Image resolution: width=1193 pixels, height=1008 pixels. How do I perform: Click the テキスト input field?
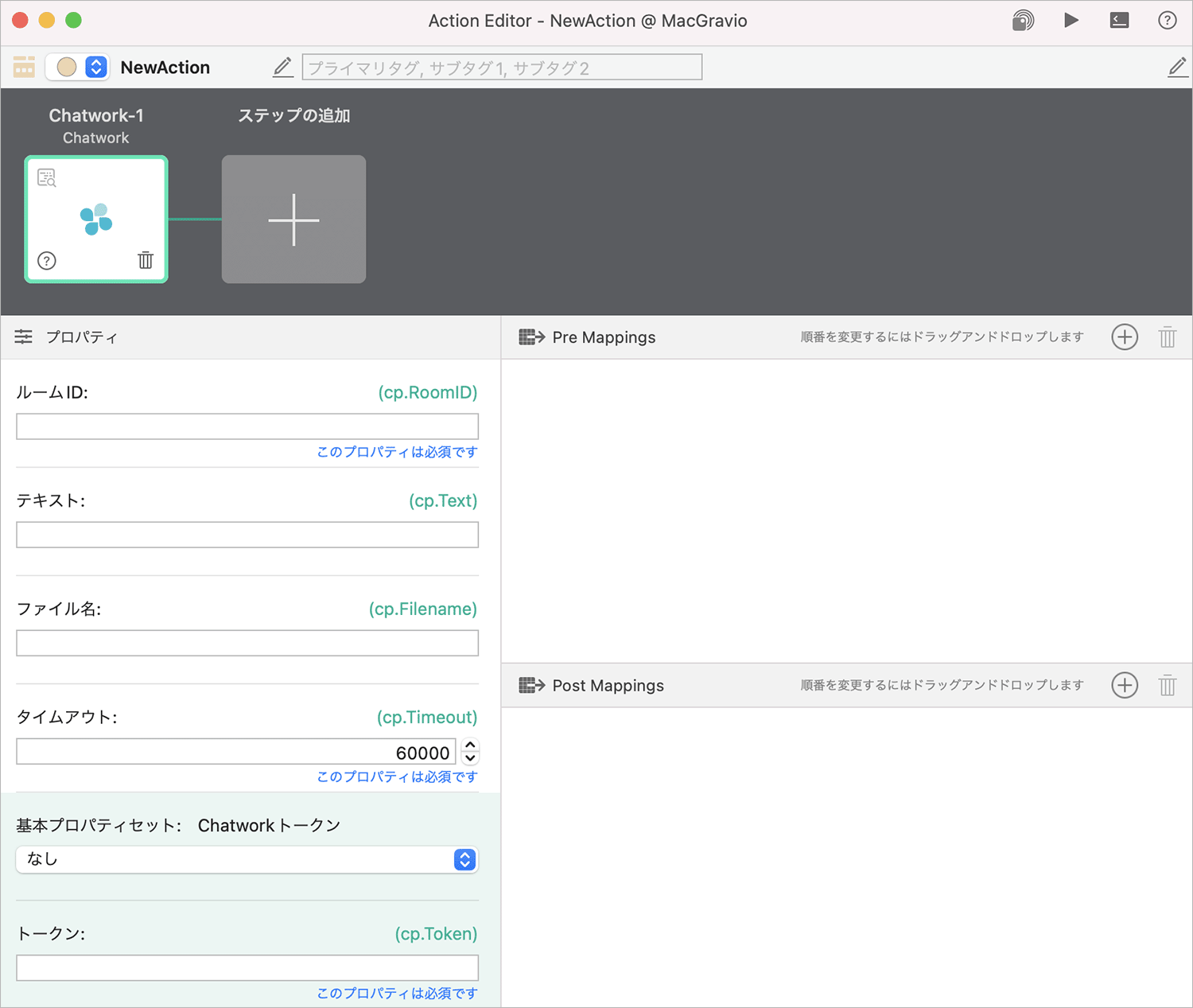(247, 535)
